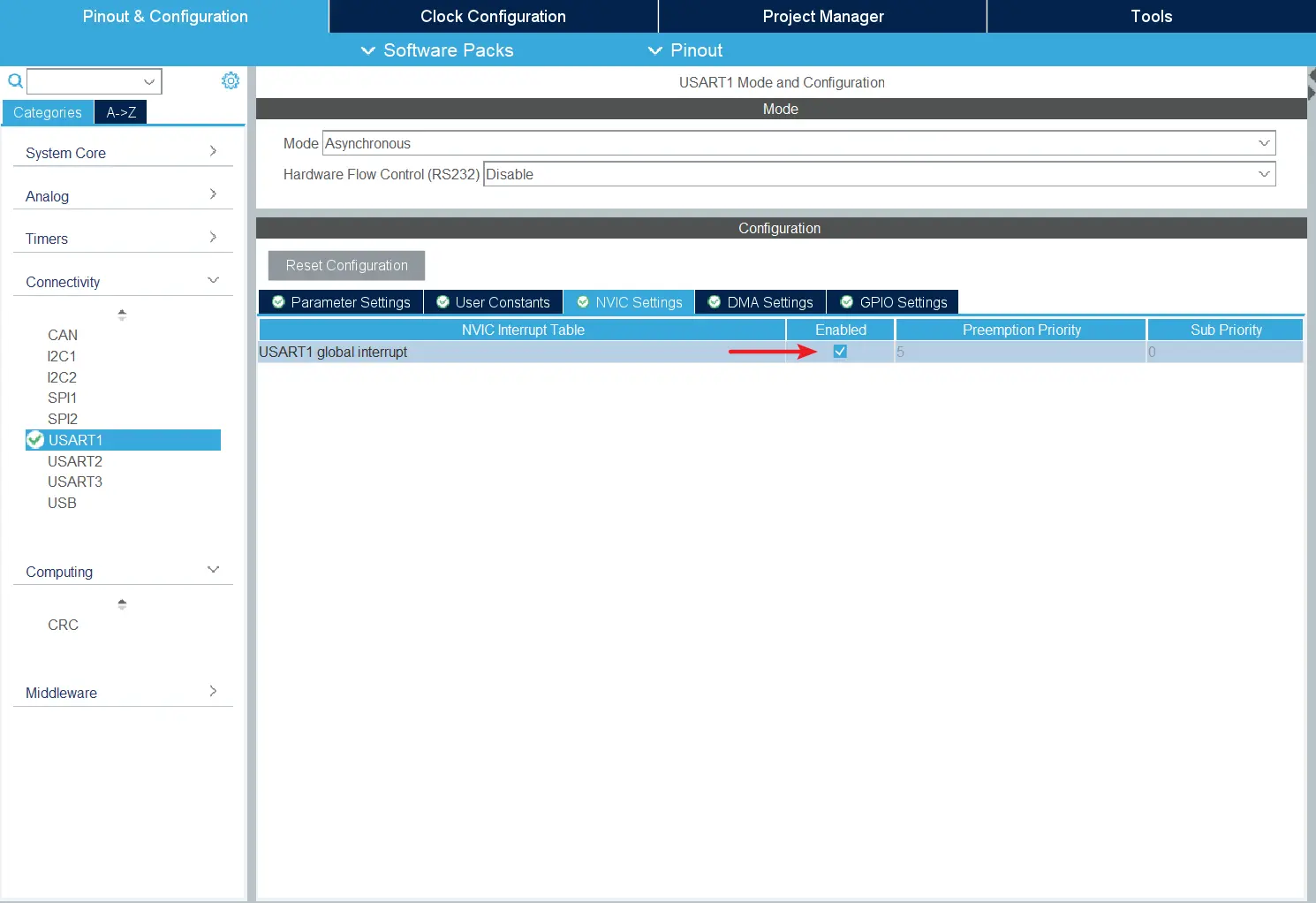Open the settings gear icon
This screenshot has width=1316, height=903.
coord(231,80)
